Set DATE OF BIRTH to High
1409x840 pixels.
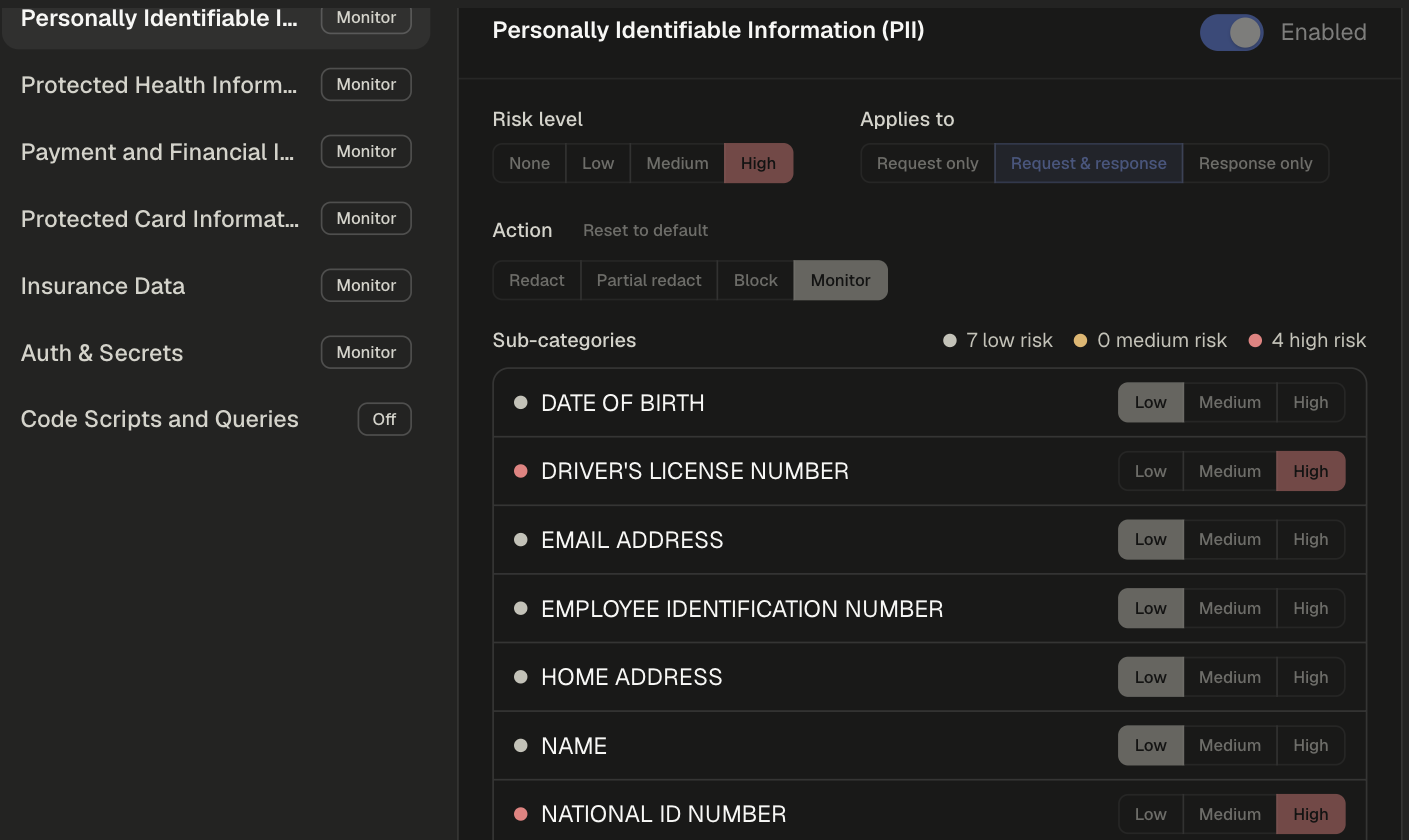1310,402
